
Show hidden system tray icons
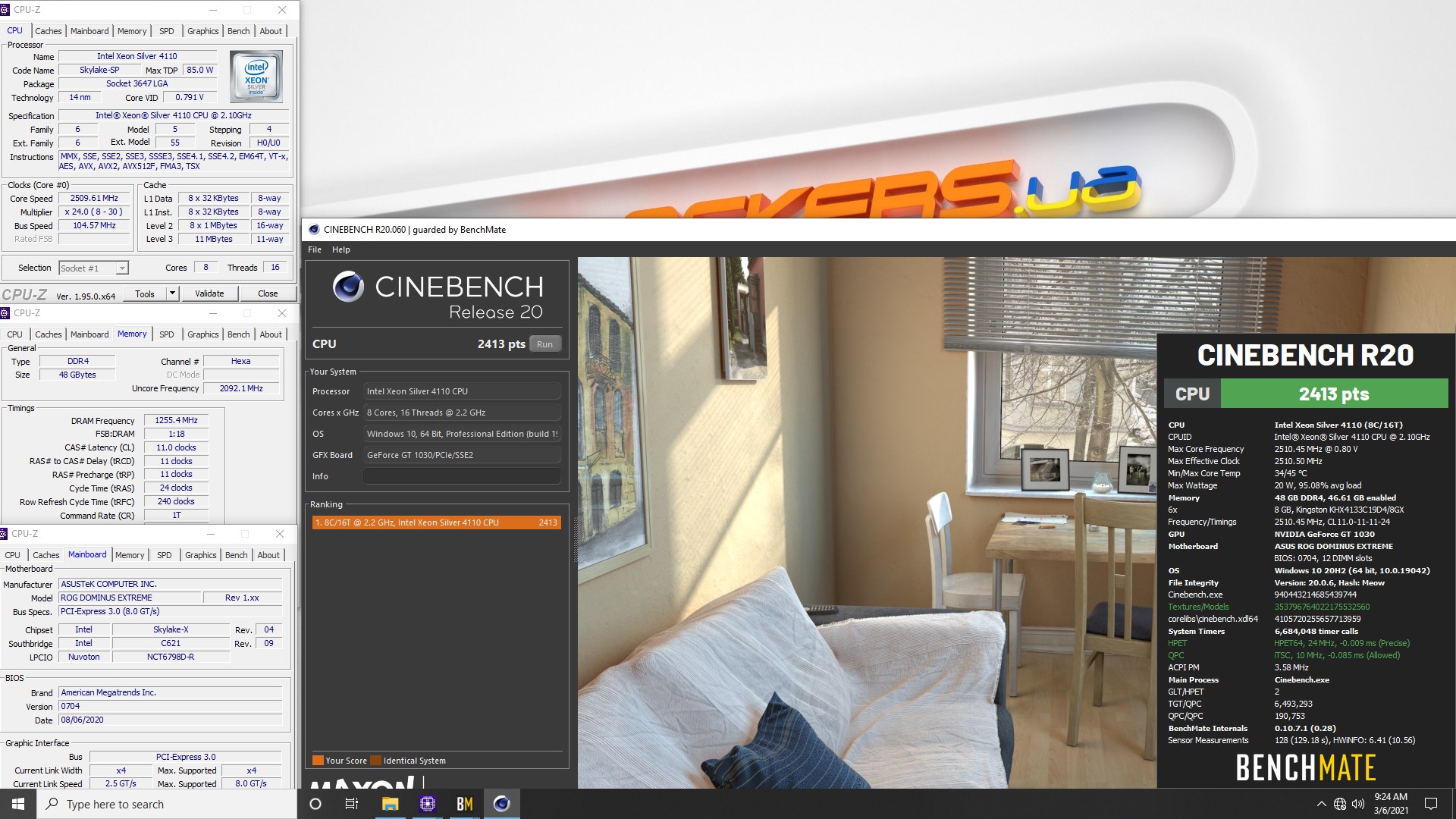[x=1321, y=804]
